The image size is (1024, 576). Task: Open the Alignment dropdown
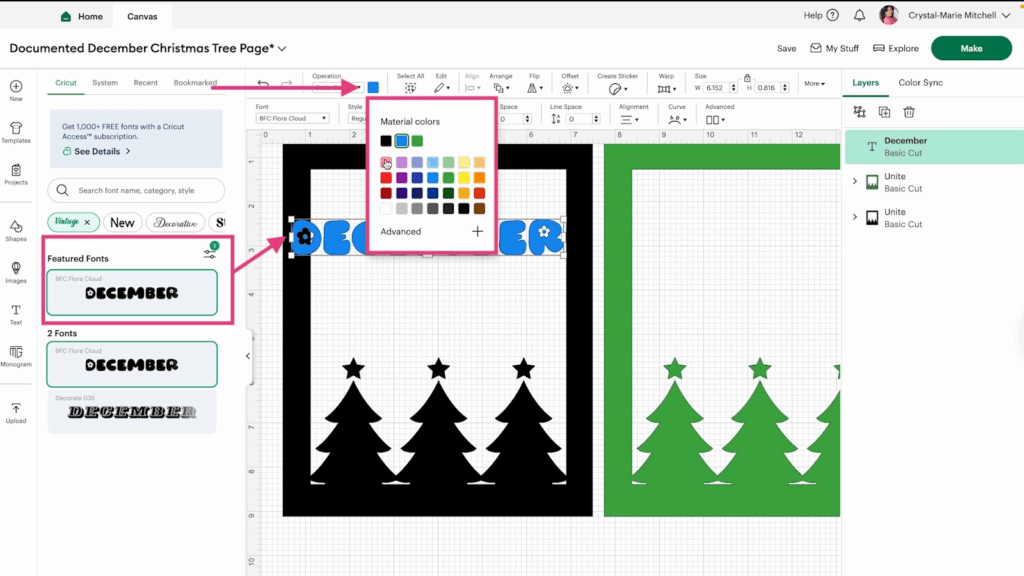pos(630,120)
